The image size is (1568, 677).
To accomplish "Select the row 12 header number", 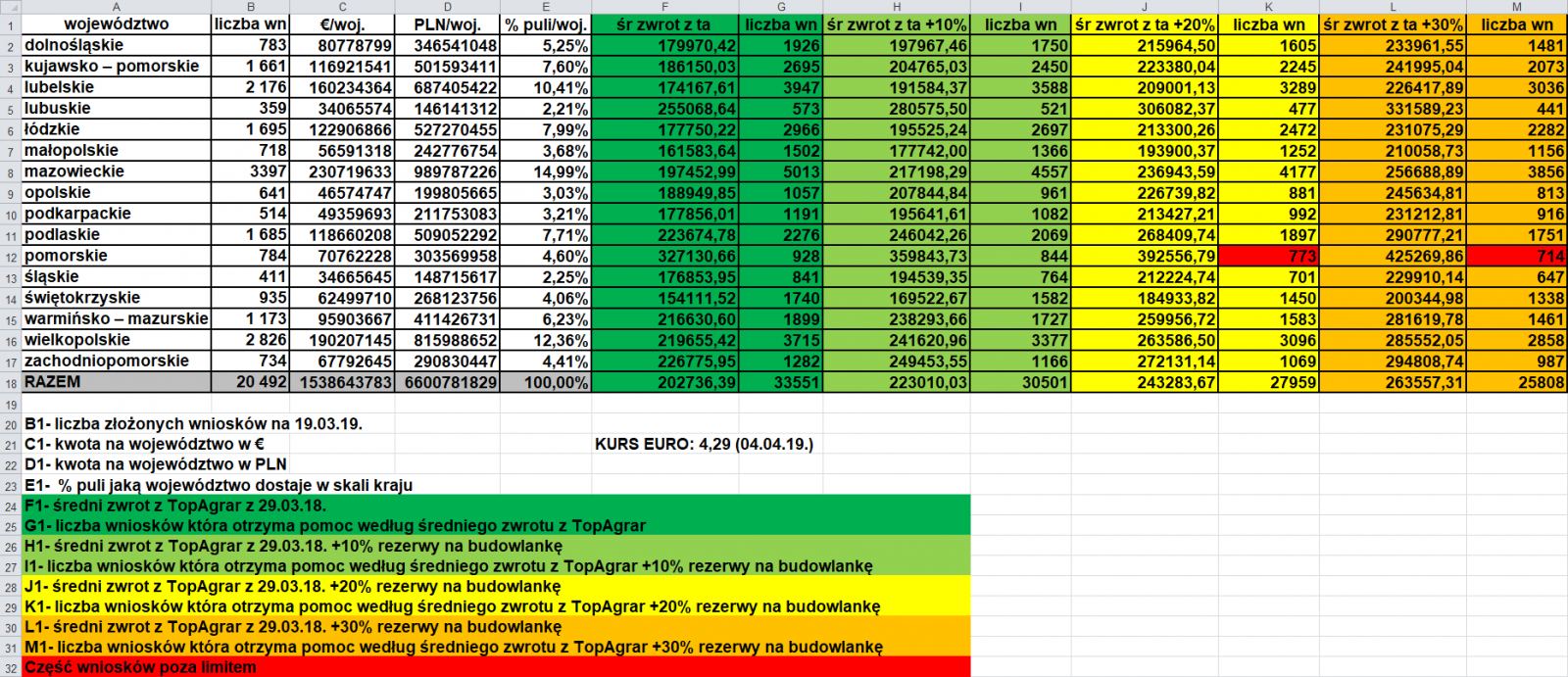I will [x=11, y=257].
